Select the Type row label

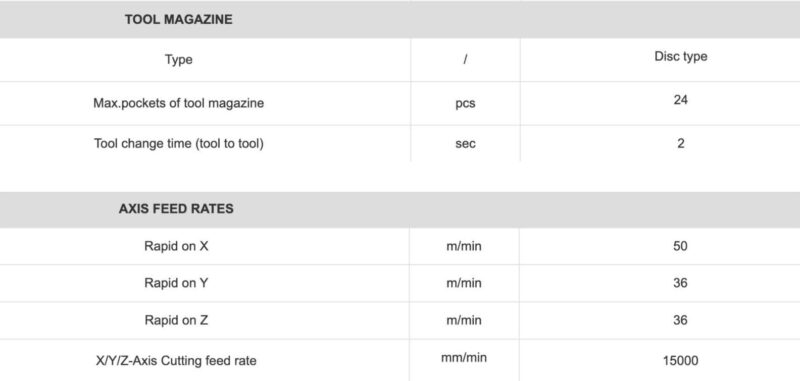179,60
